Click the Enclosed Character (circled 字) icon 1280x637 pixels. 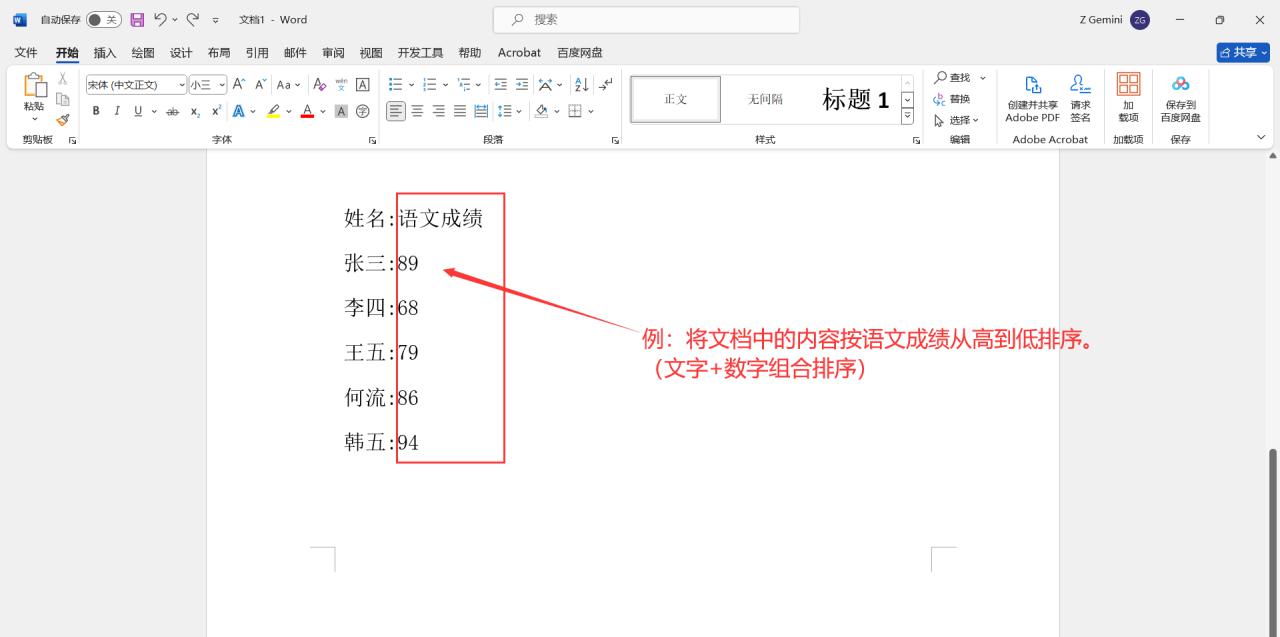(363, 111)
